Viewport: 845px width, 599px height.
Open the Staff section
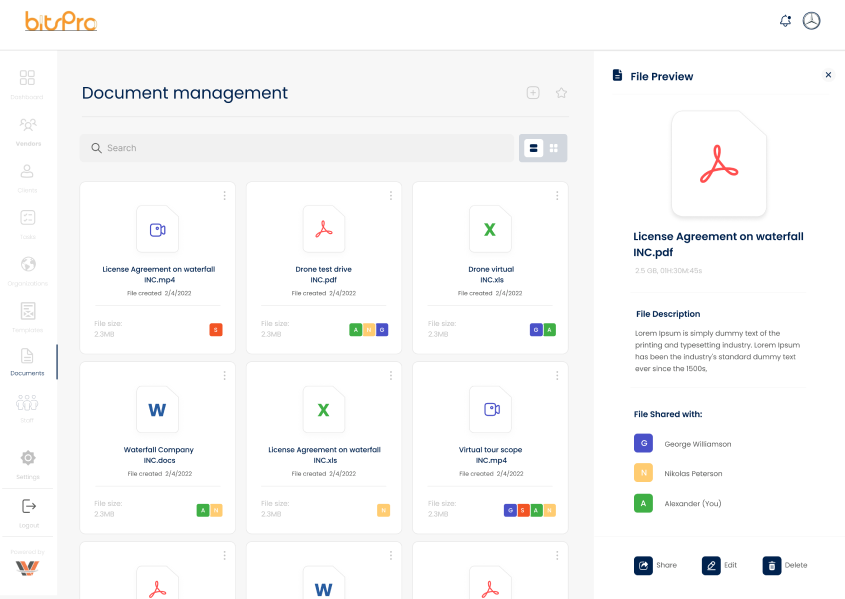27,408
